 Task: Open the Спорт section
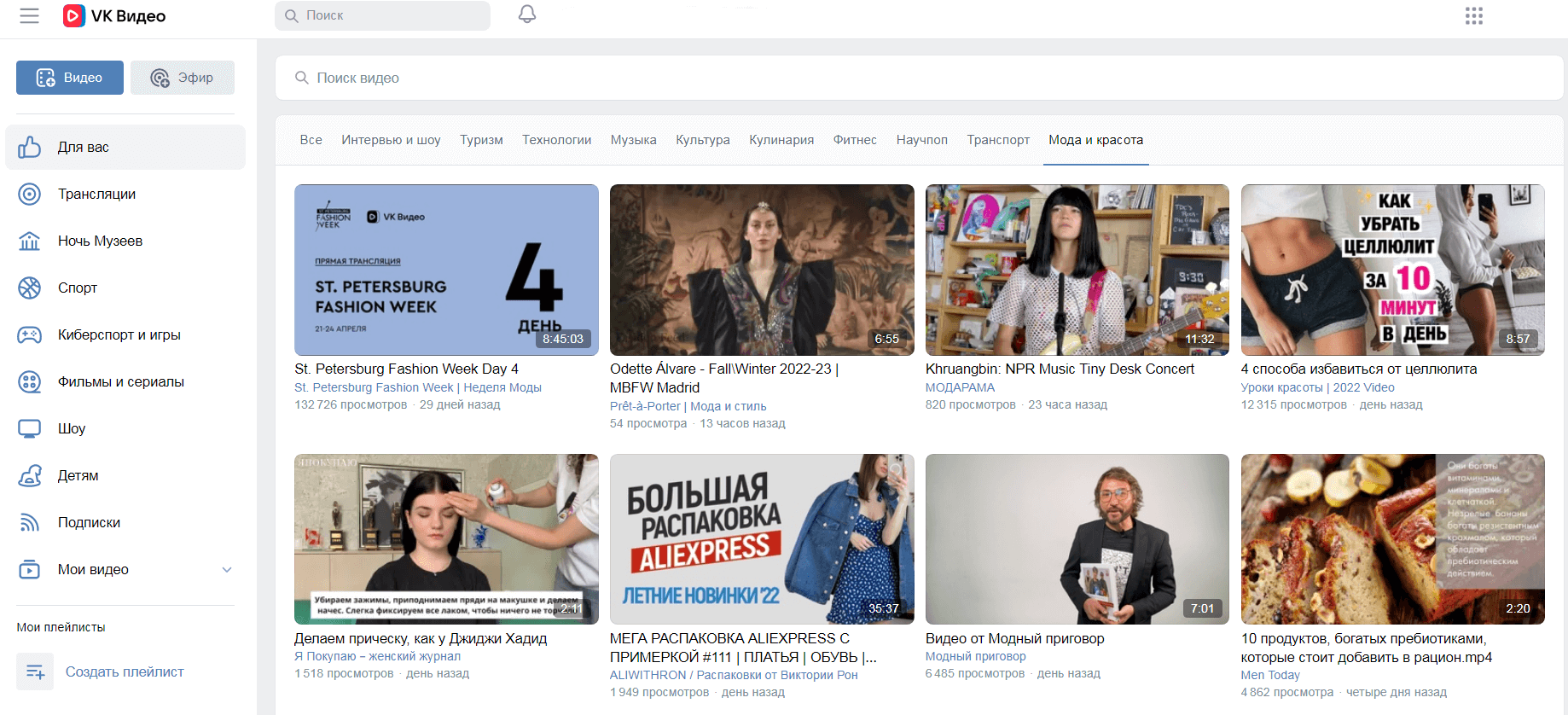[x=77, y=288]
